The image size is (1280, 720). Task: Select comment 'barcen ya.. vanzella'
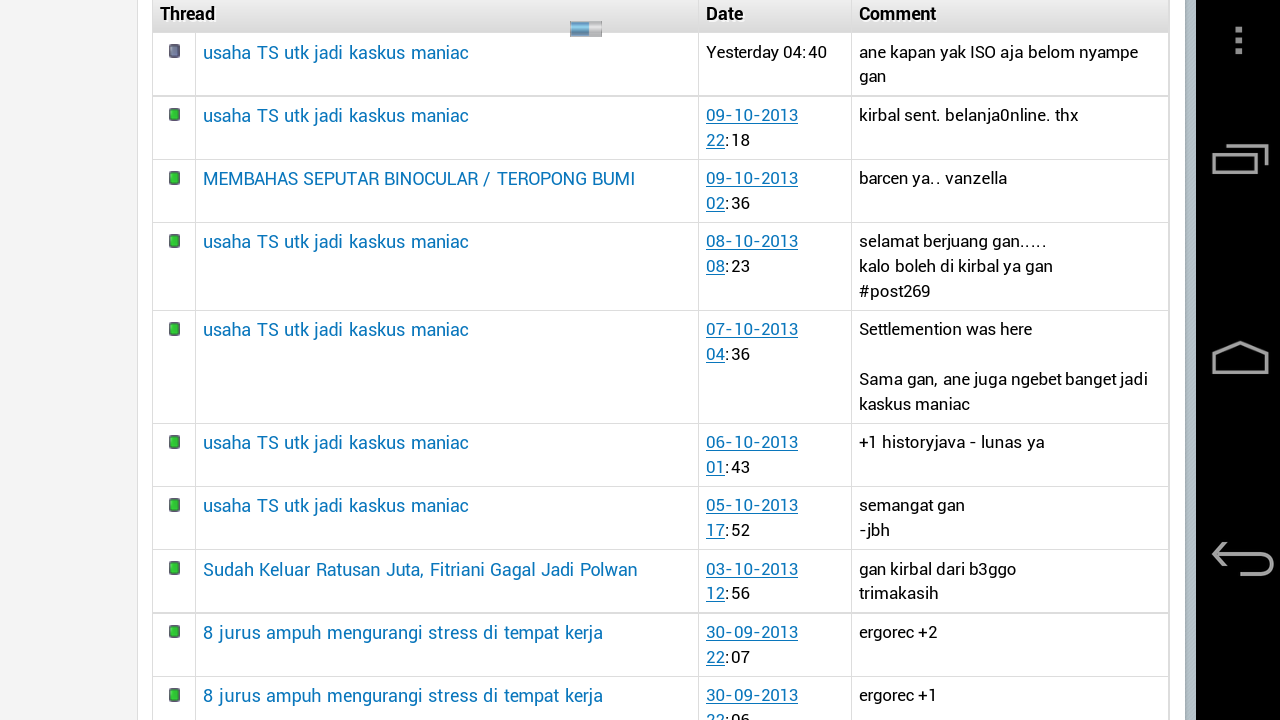pyautogui.click(x=933, y=179)
